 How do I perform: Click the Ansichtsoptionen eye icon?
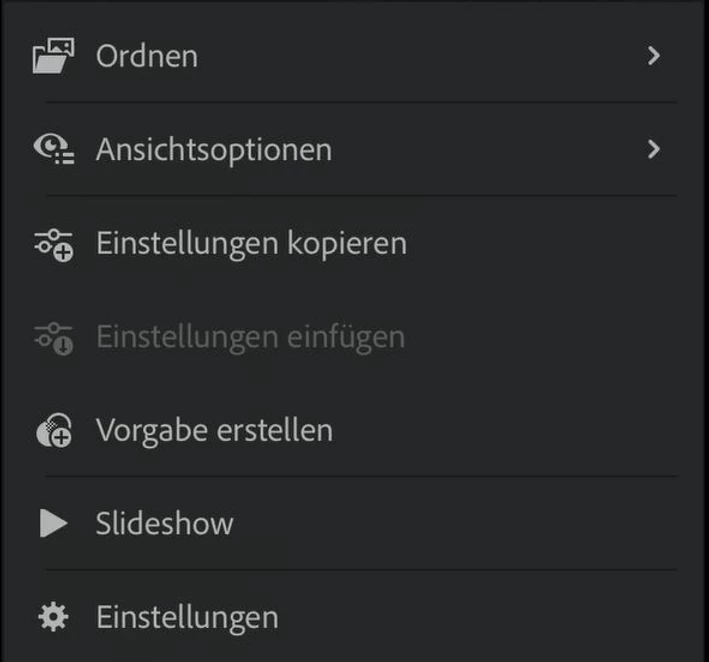click(x=53, y=150)
